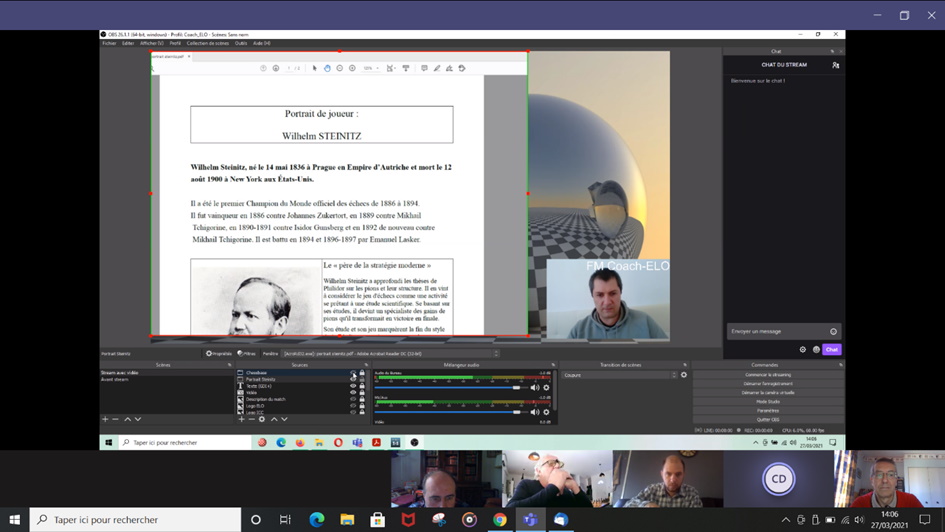Add a comment note in Acrobat toolbar
Image resolution: width=945 pixels, height=532 pixels.
pyautogui.click(x=424, y=69)
